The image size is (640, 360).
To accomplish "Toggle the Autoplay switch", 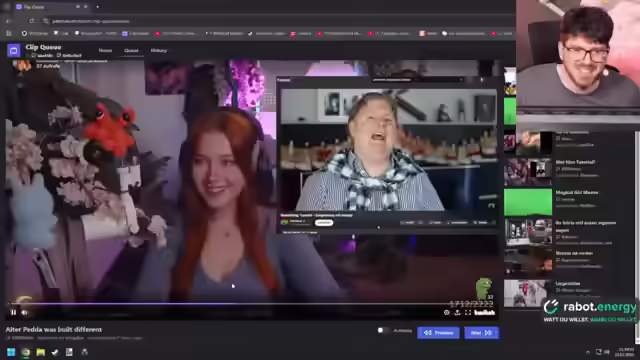I will coord(383,330).
